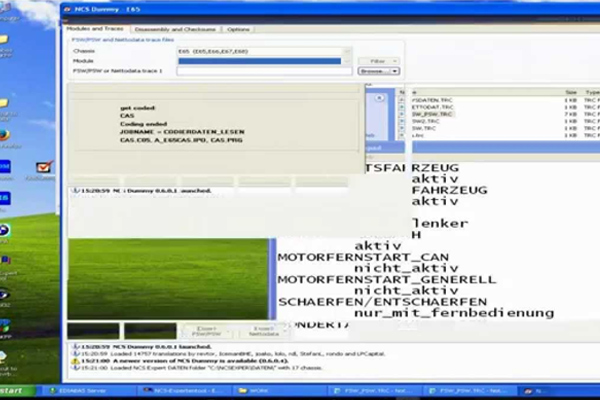This screenshot has width=600, height=400.
Task: Open the Firefox desktop shortcut
Action: (x=5, y=133)
